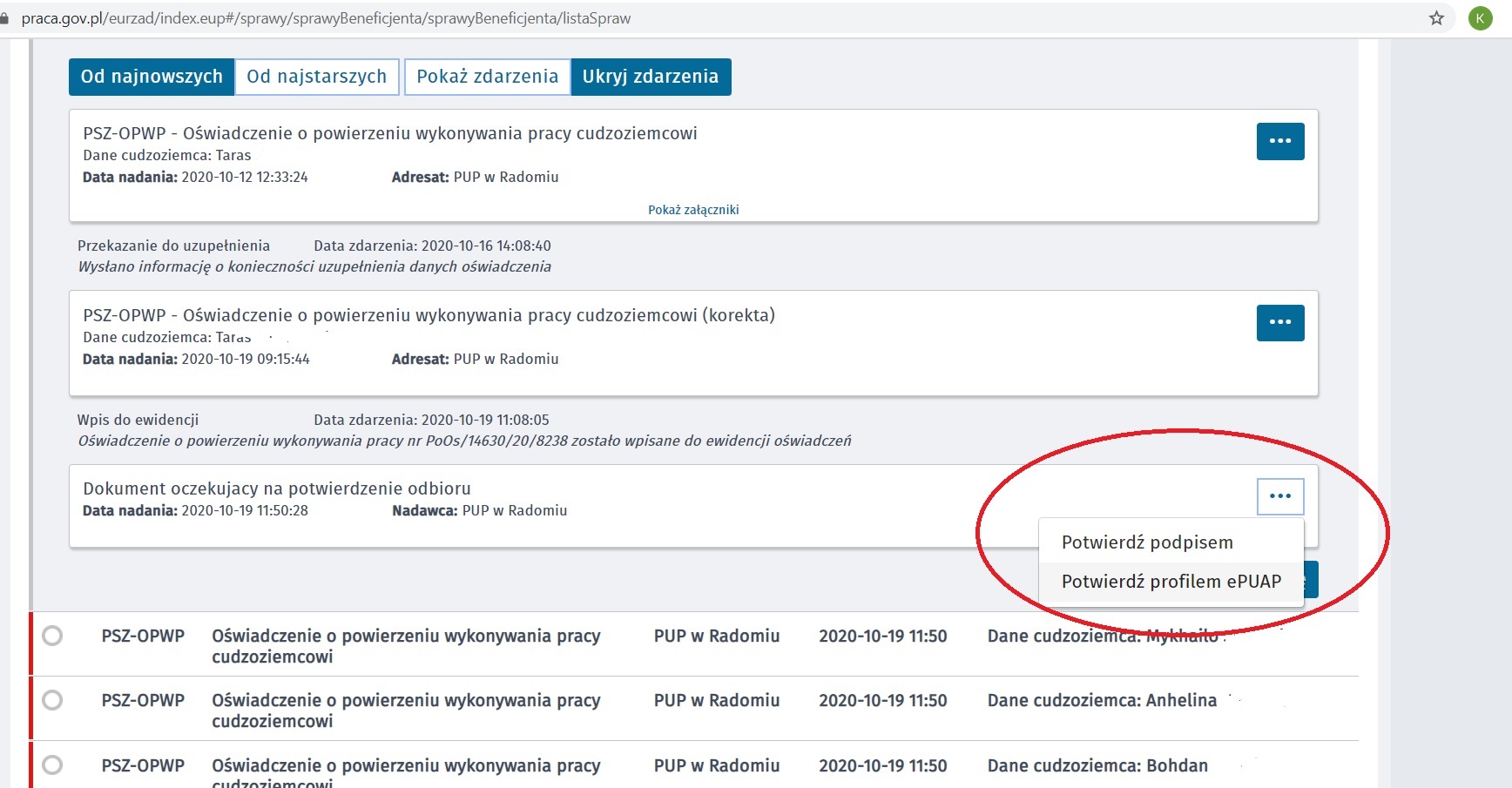
Task: Open the three-dot menu for korekta document
Action: [x=1279, y=322]
